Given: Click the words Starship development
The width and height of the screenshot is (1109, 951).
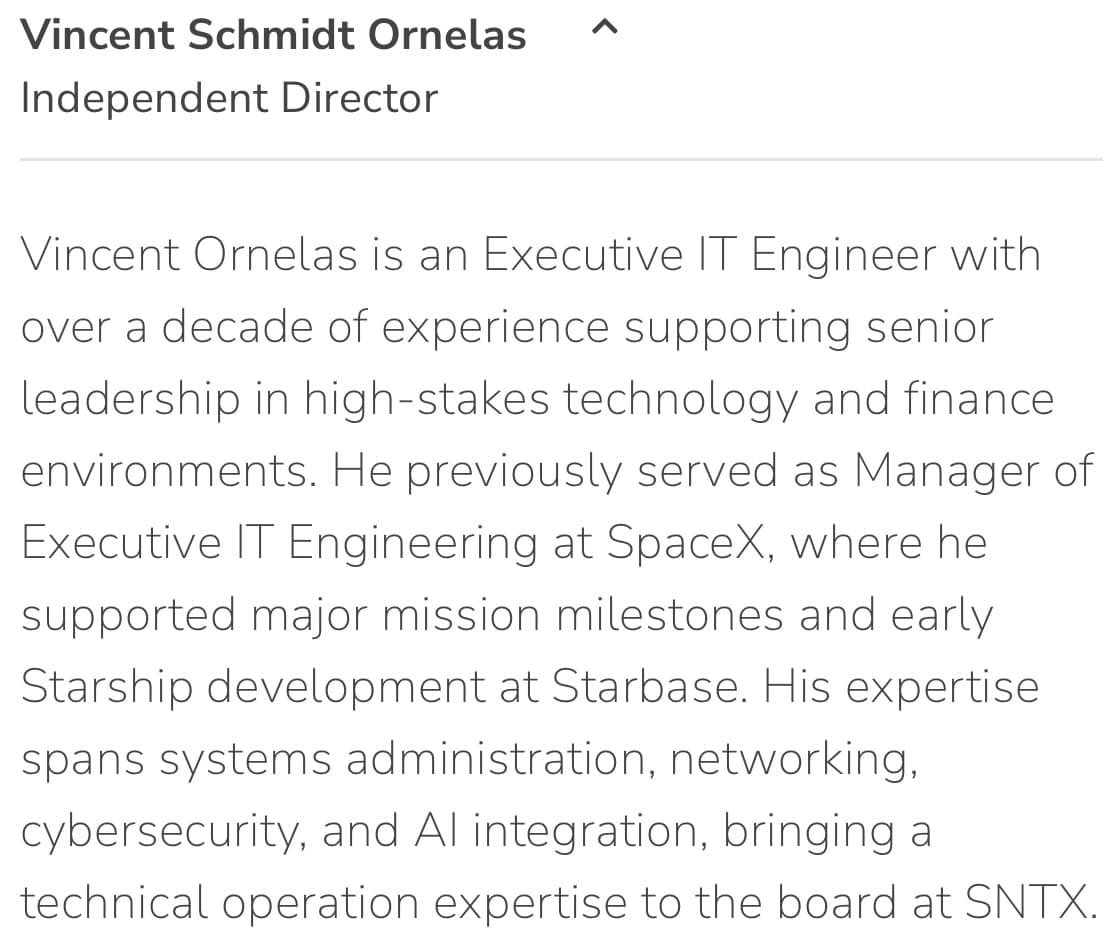Looking at the screenshot, I should [253, 687].
